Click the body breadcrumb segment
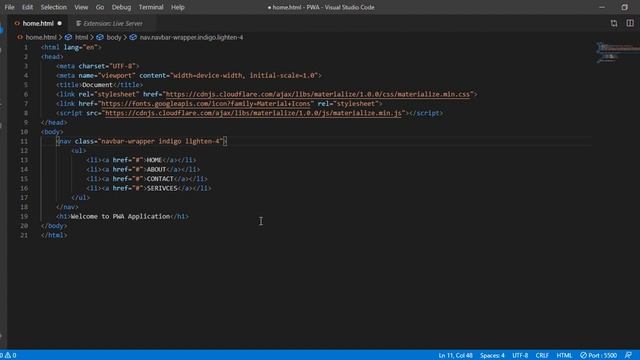The width and height of the screenshot is (640, 360). (114, 38)
